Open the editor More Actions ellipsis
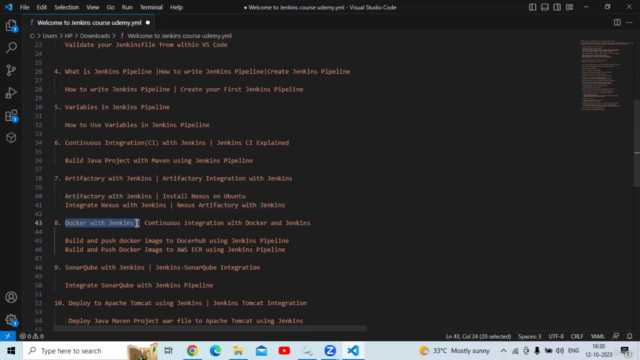This screenshot has width=640, height=360. tap(629, 22)
